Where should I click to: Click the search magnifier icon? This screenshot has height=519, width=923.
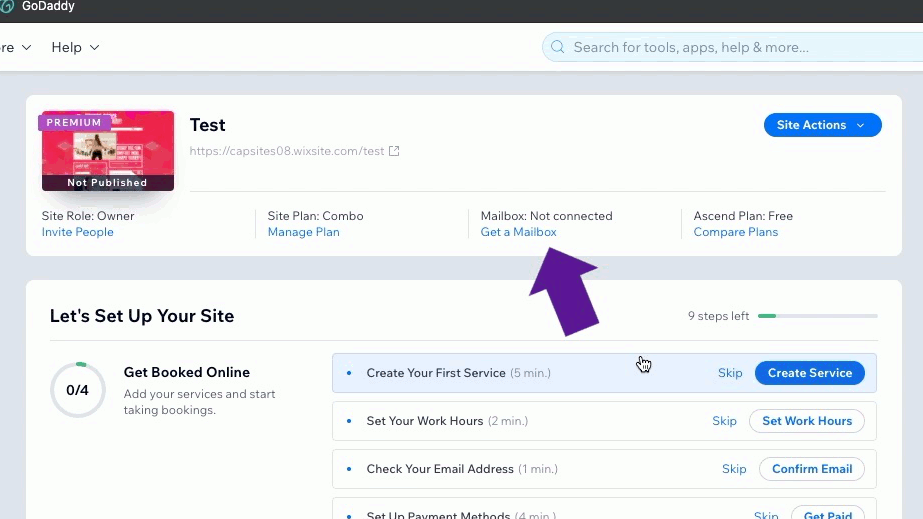(557, 47)
